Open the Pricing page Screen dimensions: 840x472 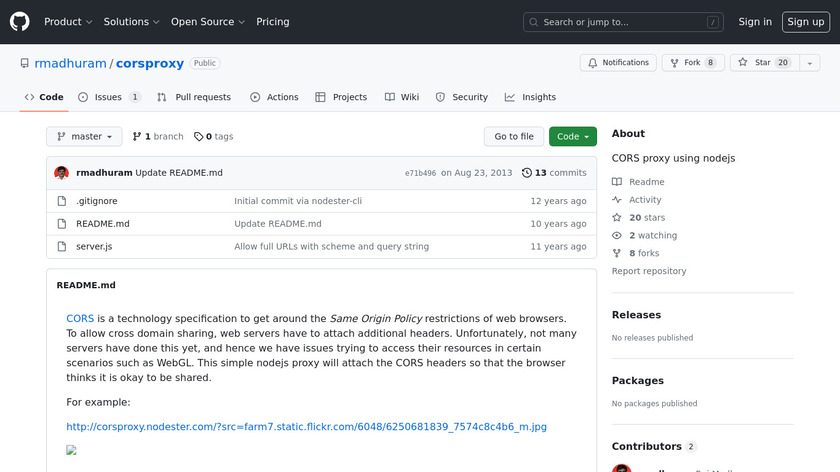[273, 22]
